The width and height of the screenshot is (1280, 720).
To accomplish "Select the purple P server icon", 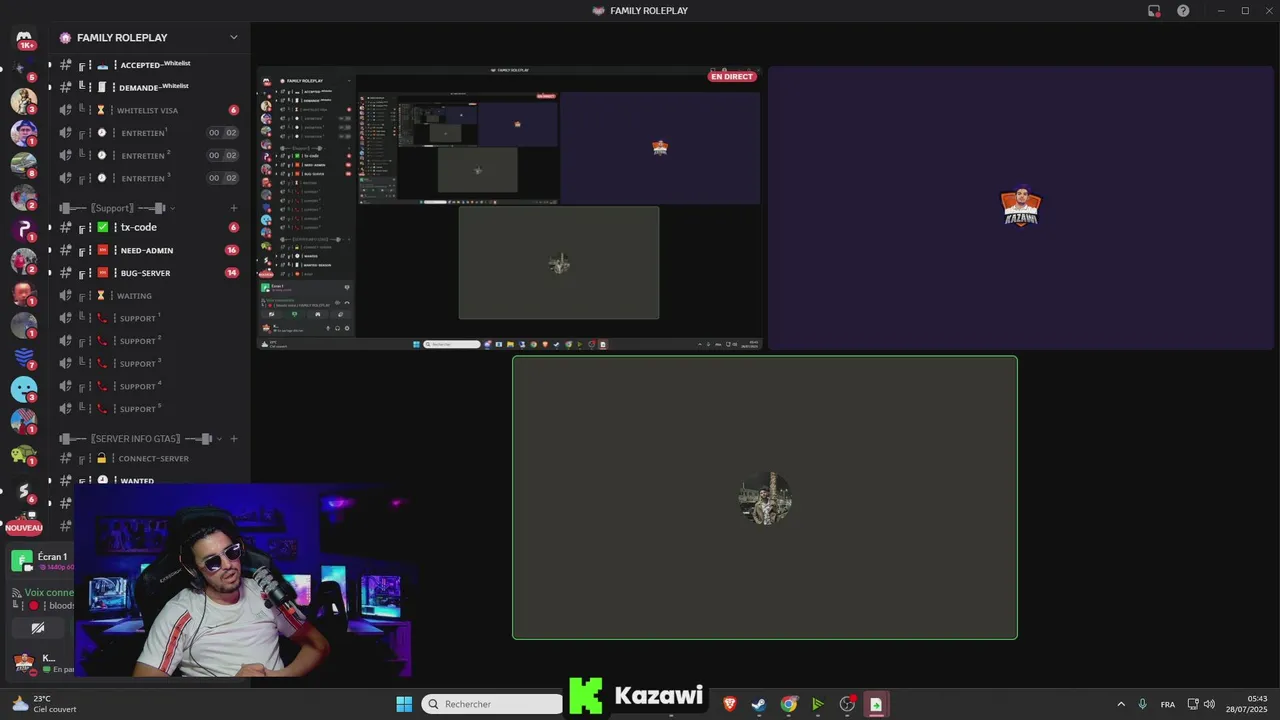I will pyautogui.click(x=24, y=229).
